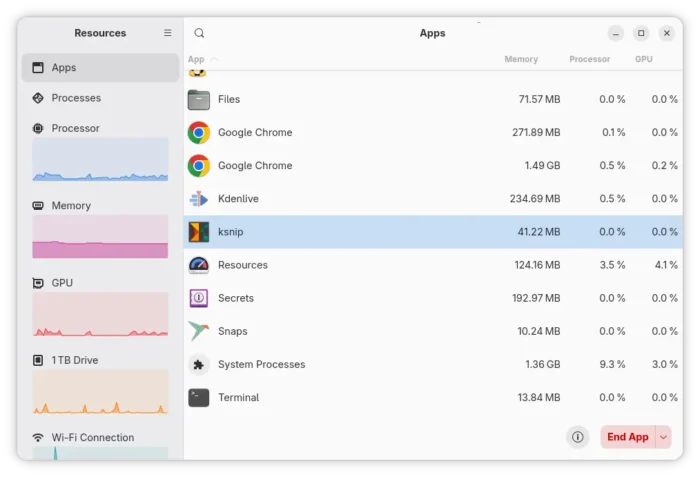Viewport: 700px width, 477px height.
Task: Click the Snaps app icon
Action: 199,331
